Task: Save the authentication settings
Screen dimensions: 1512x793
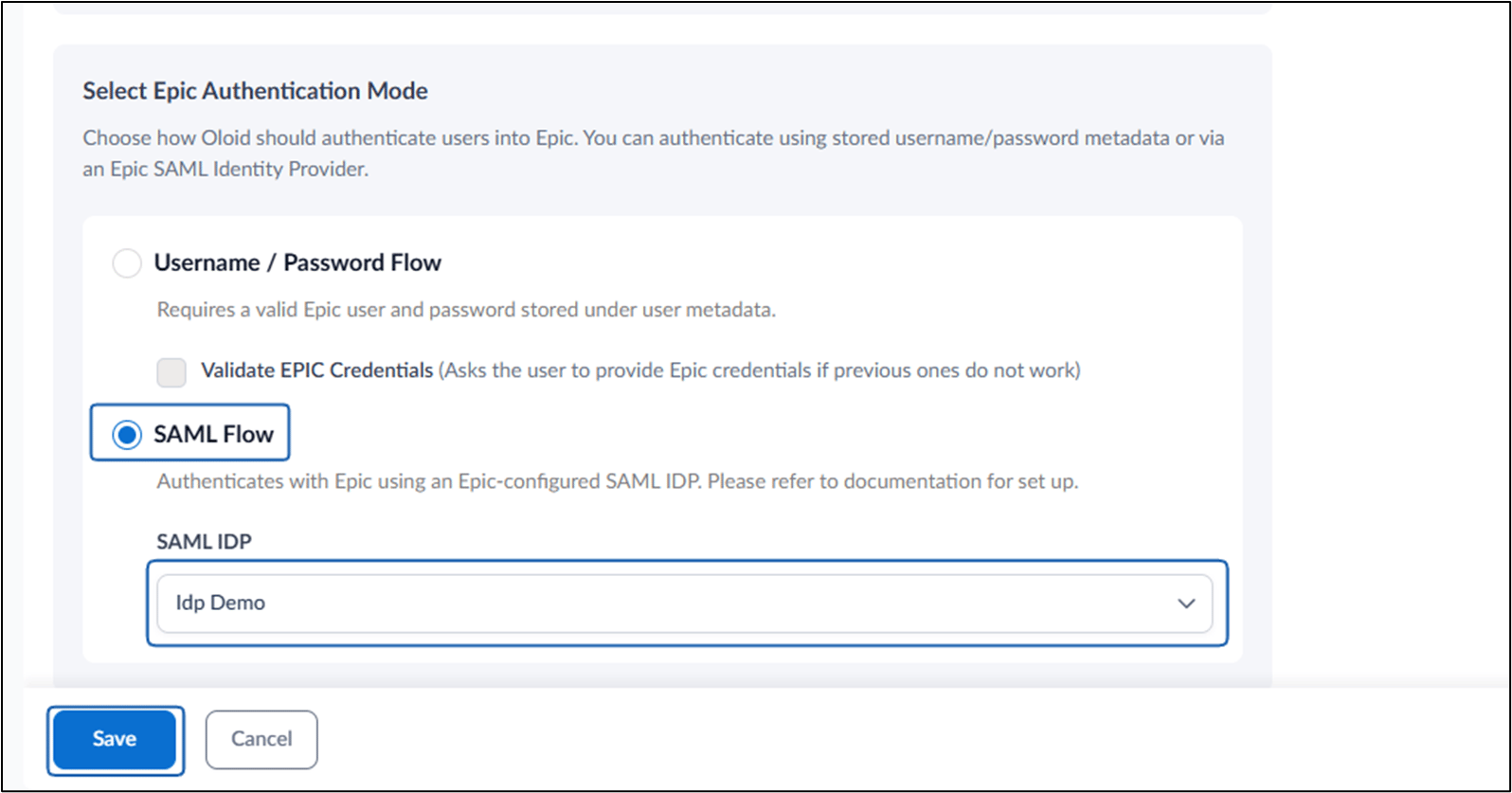Action: coord(115,739)
